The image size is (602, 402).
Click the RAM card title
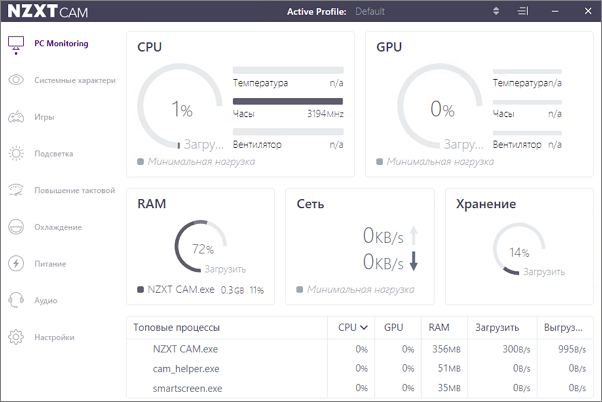pyautogui.click(x=152, y=203)
